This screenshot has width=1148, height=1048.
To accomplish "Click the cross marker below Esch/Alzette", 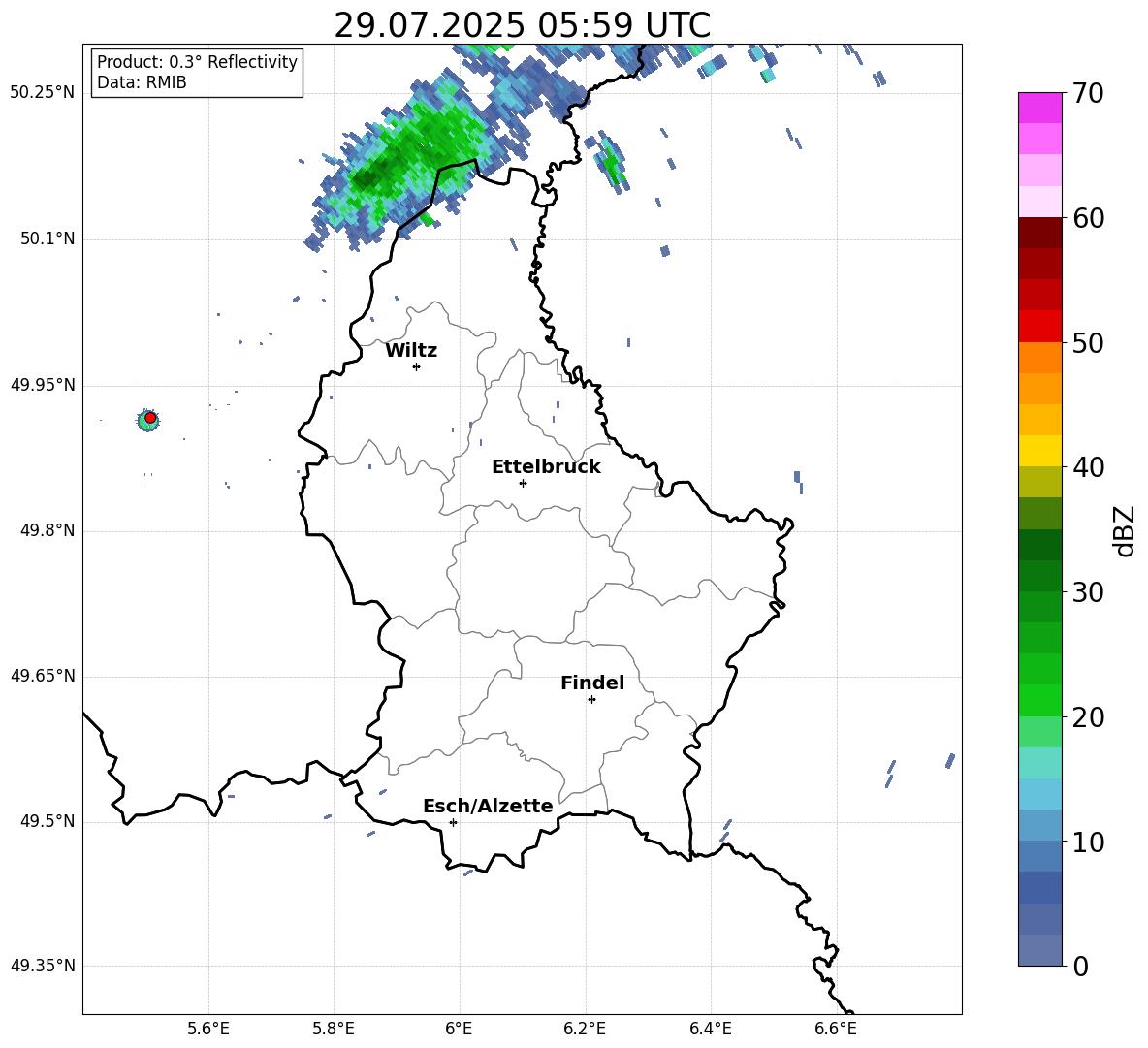I will [453, 822].
